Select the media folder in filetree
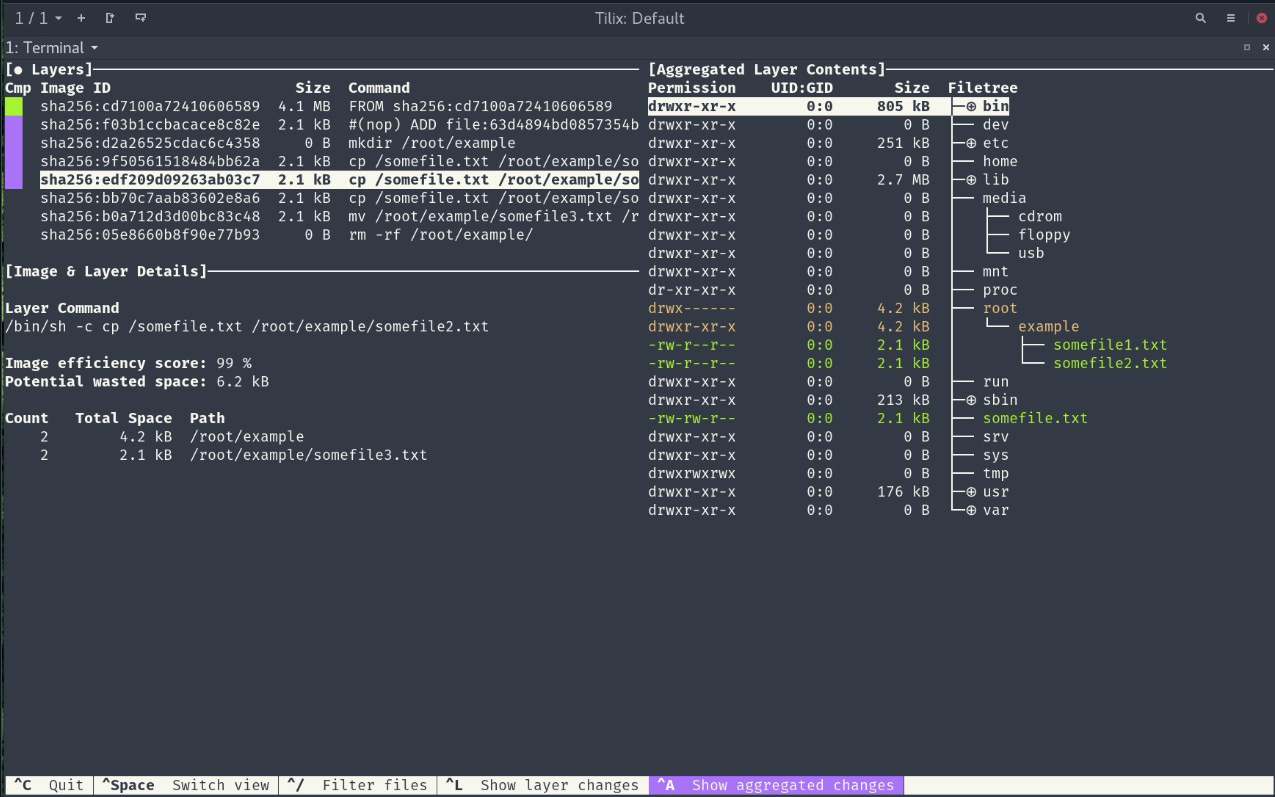 tap(1004, 198)
